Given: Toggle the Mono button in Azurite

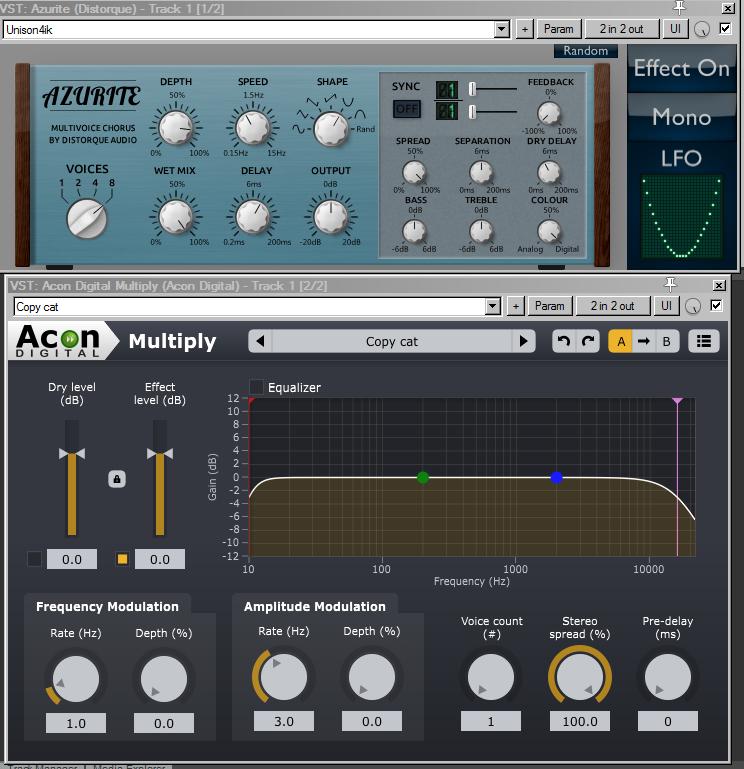Looking at the screenshot, I should pos(682,117).
